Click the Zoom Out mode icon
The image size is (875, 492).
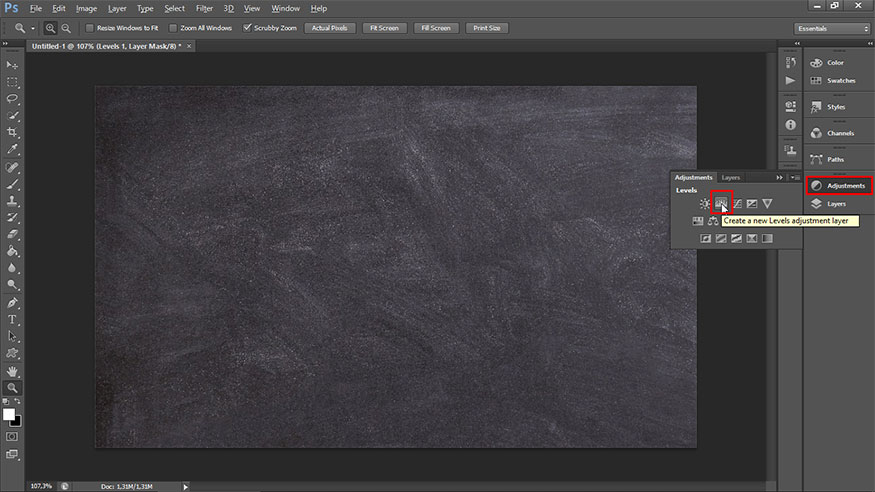[x=66, y=28]
